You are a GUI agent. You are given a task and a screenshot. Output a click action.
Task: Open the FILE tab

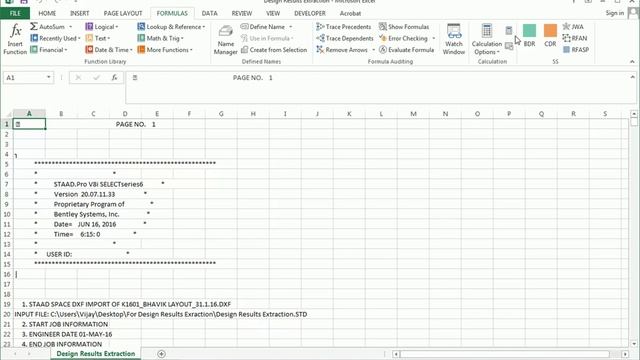(15, 13)
